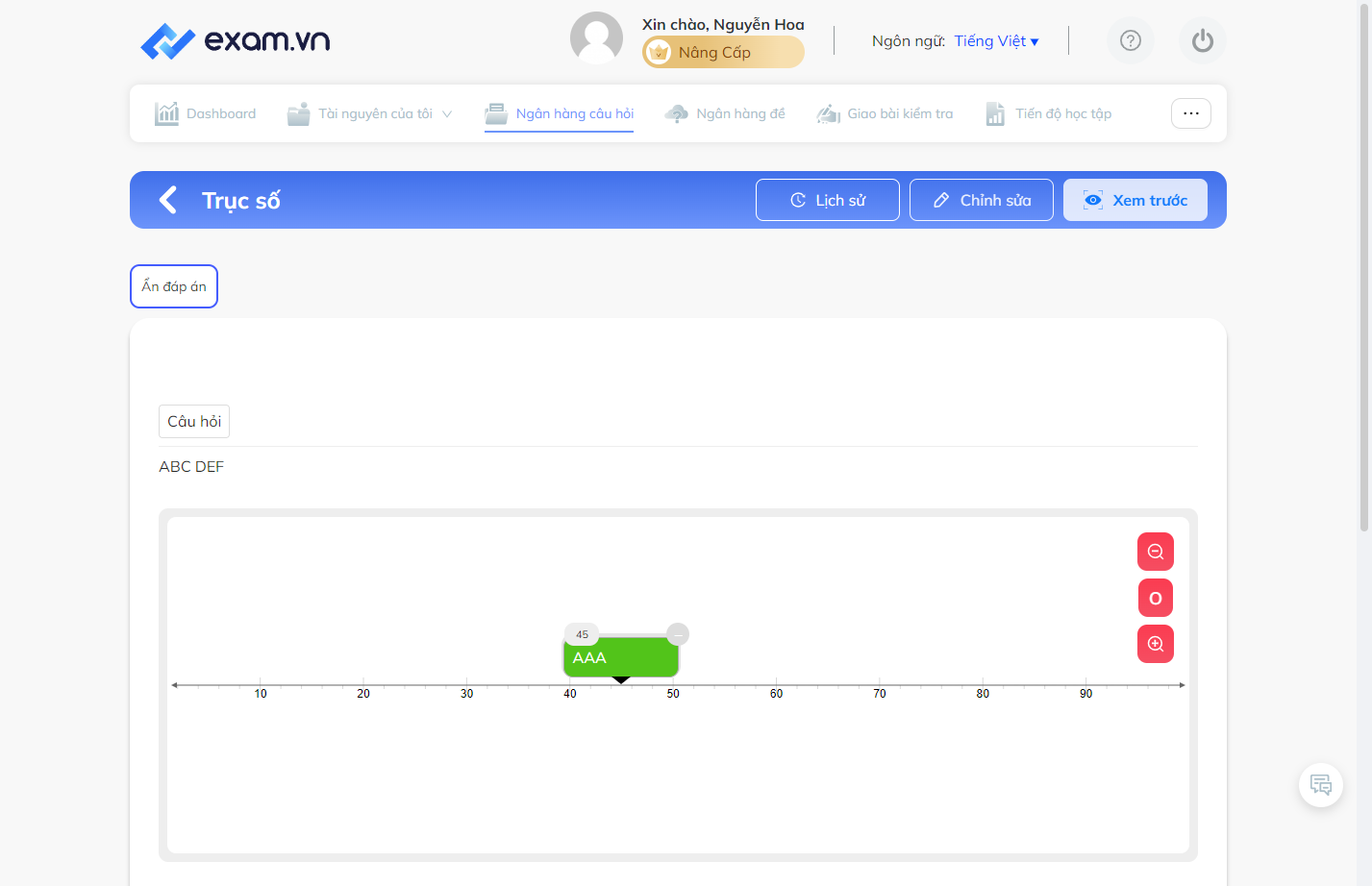Click the 45 value badge
Screen dimensions: 1372x886
(x=582, y=634)
